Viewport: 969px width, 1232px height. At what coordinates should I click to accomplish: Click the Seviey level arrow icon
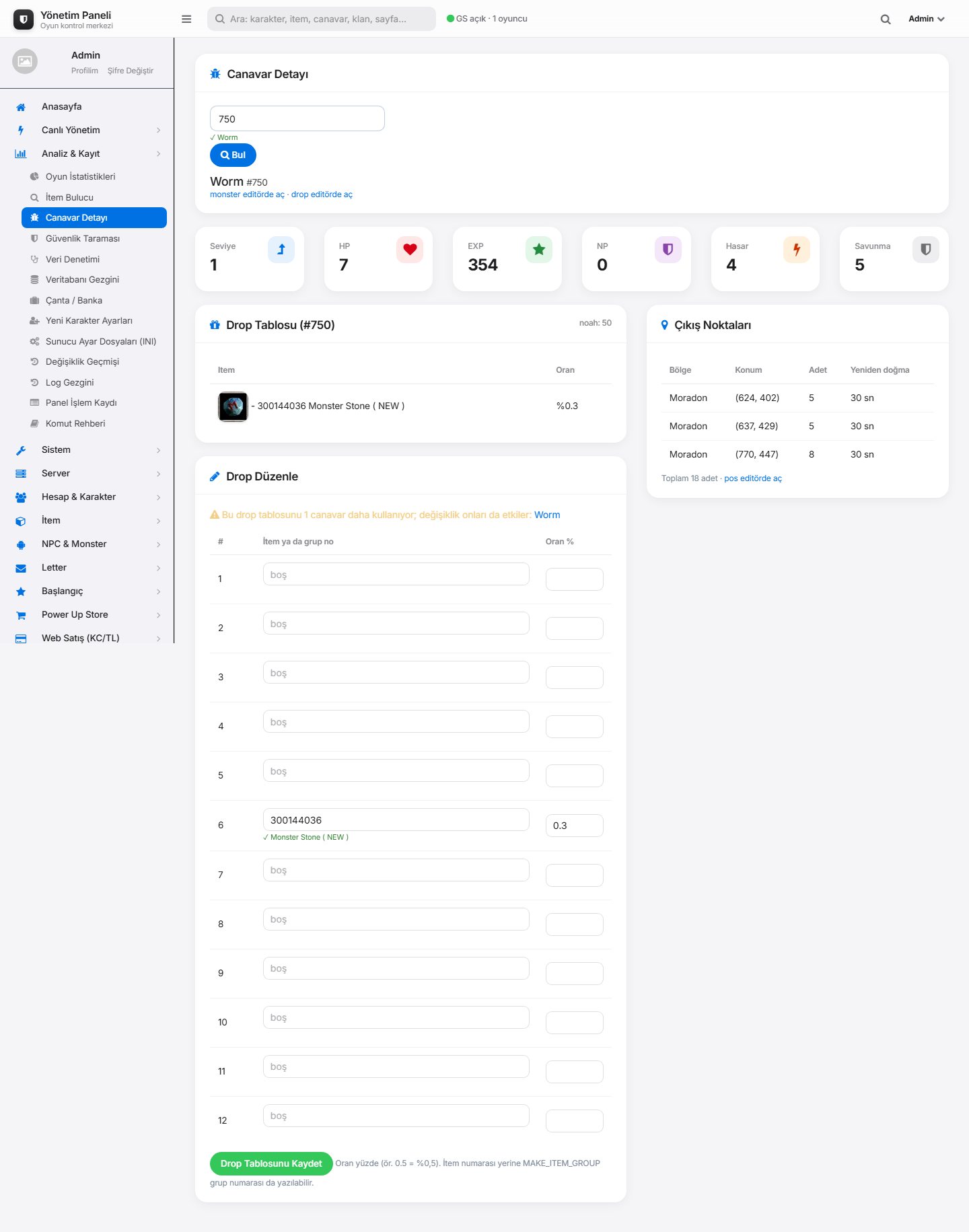(281, 250)
